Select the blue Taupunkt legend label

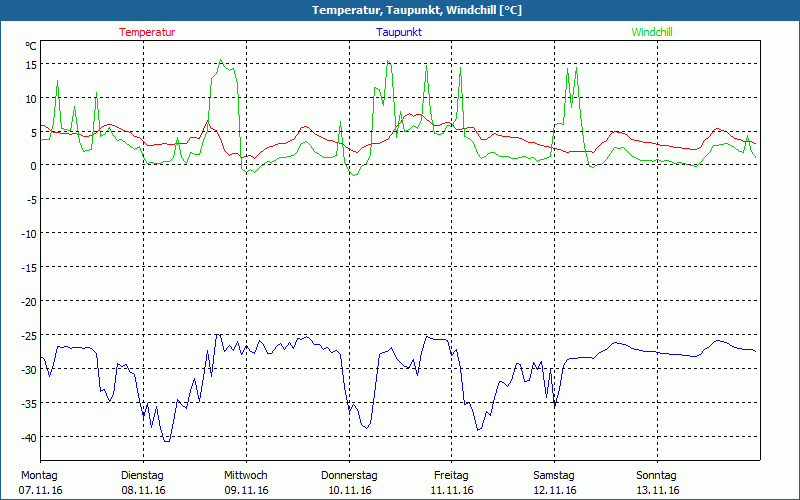click(399, 32)
